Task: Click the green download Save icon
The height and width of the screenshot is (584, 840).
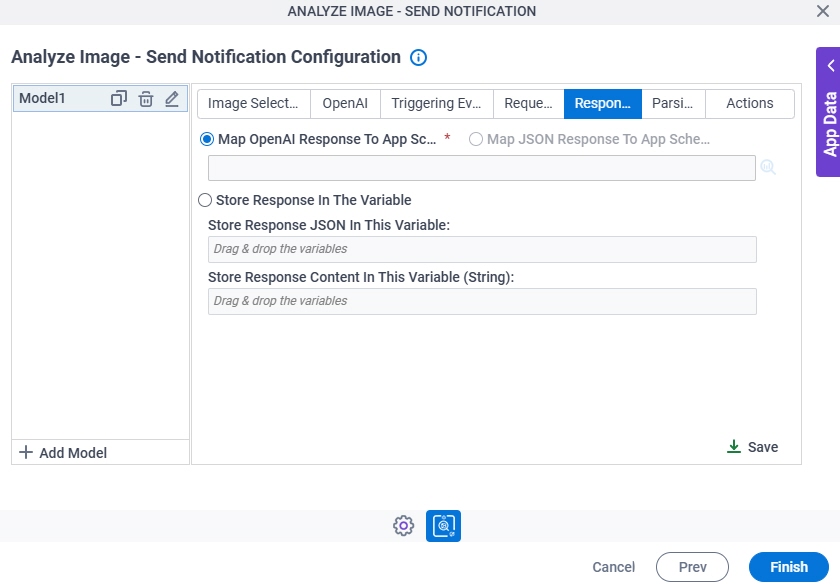Action: (733, 447)
